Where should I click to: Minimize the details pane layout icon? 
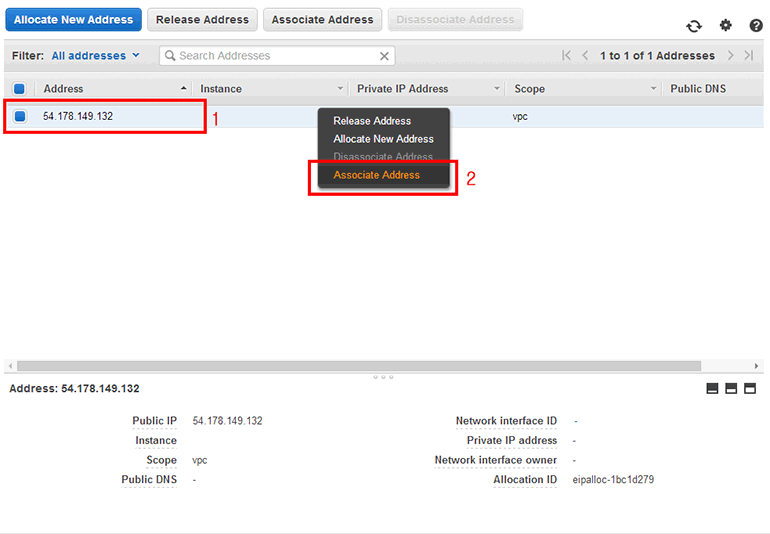(713, 389)
